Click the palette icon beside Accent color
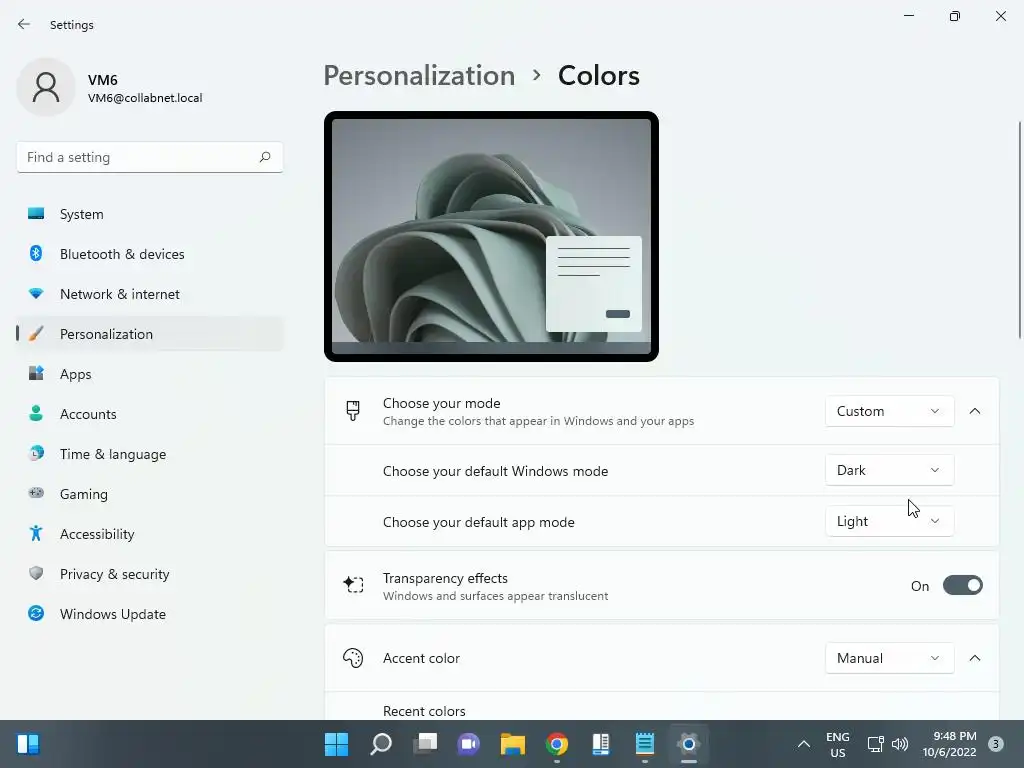 point(353,658)
